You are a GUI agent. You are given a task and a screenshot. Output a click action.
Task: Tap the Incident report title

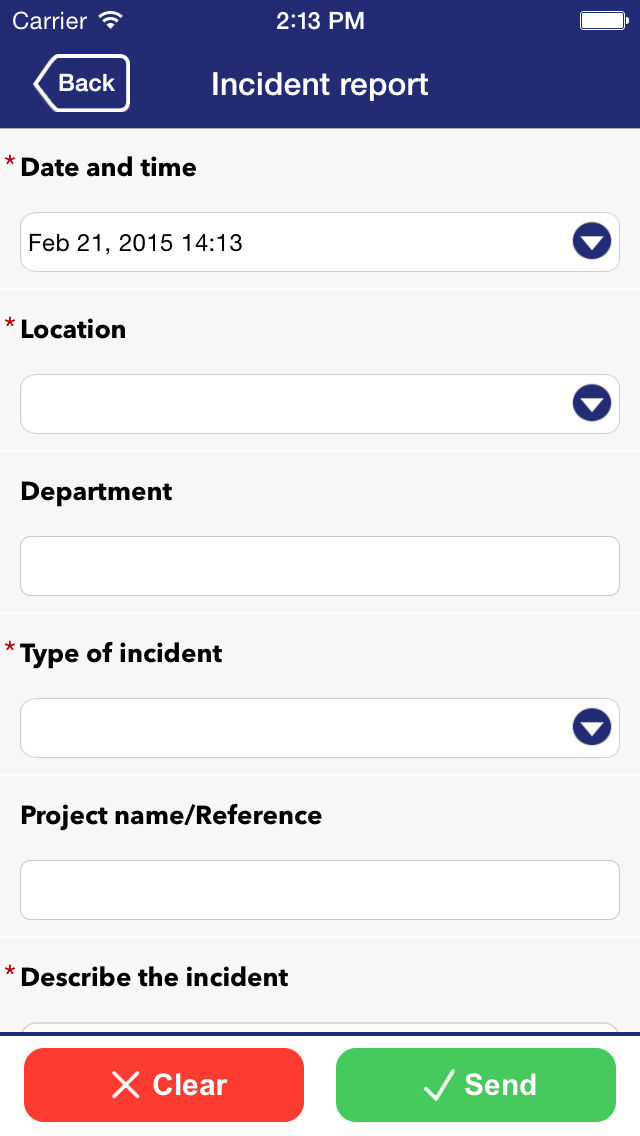click(x=320, y=84)
